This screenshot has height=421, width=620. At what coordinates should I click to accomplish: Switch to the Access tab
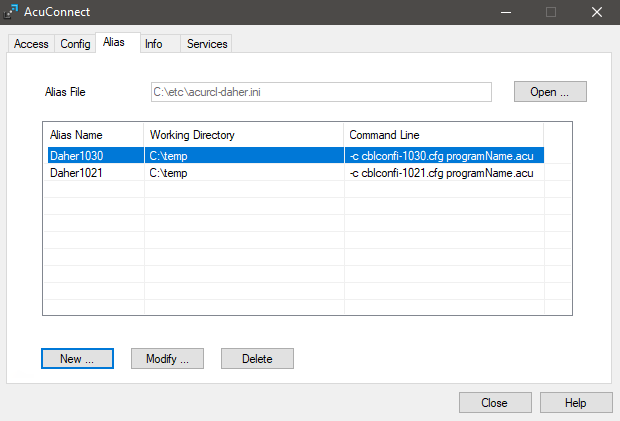tap(31, 44)
